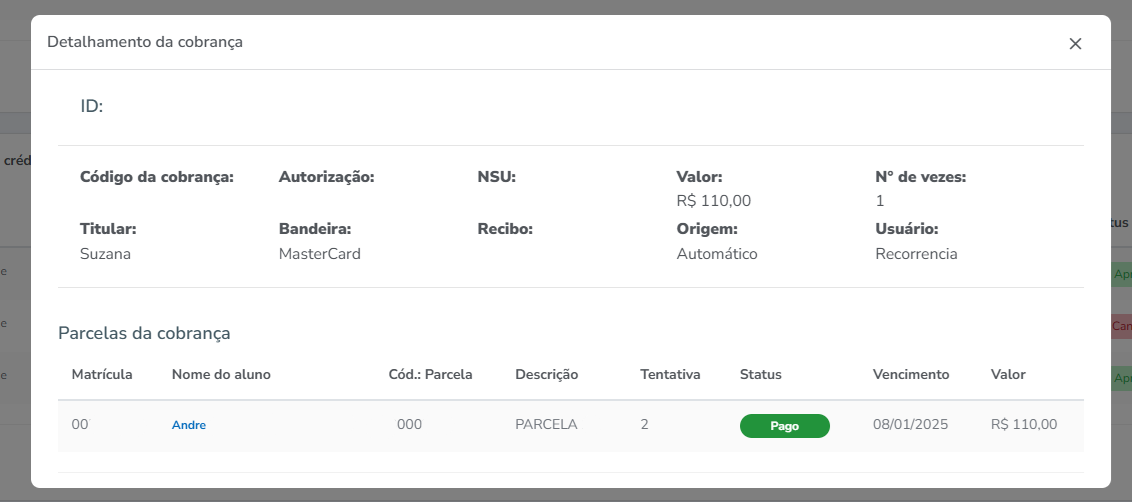The height and width of the screenshot is (502, 1135).
Task: Click the Vencimento column header
Action: [911, 374]
